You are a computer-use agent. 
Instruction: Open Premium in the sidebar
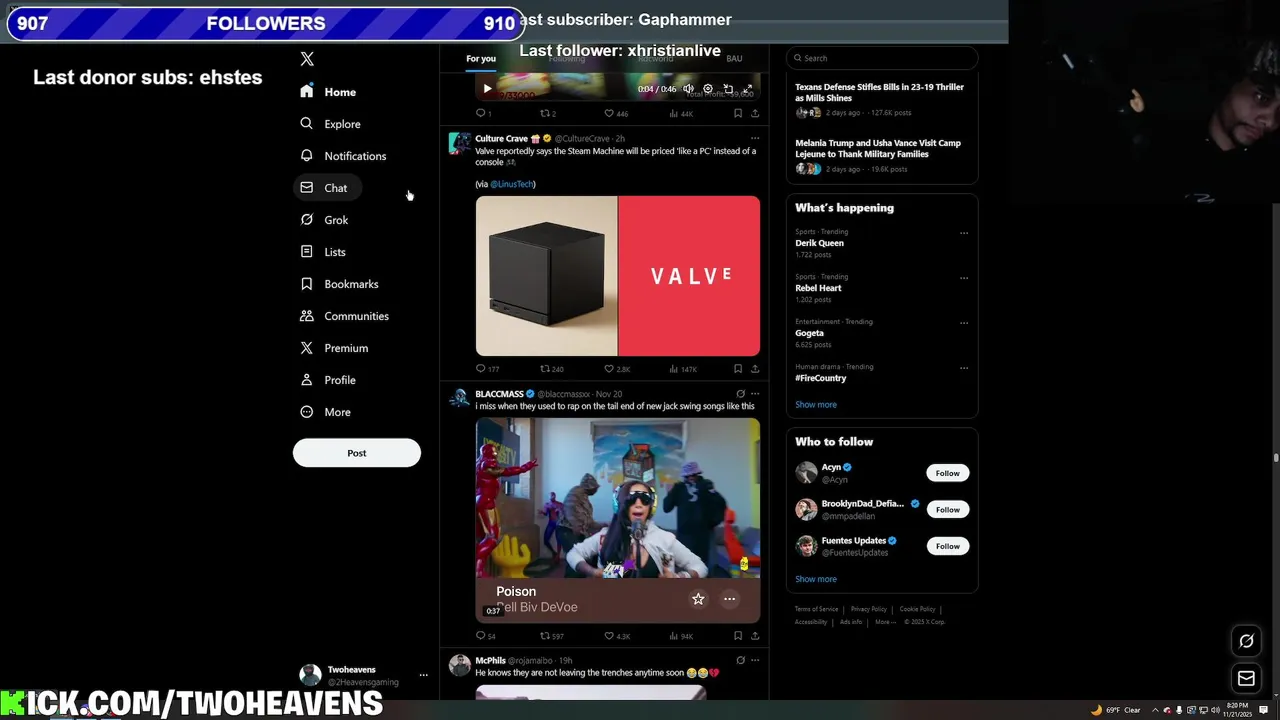pos(334,348)
